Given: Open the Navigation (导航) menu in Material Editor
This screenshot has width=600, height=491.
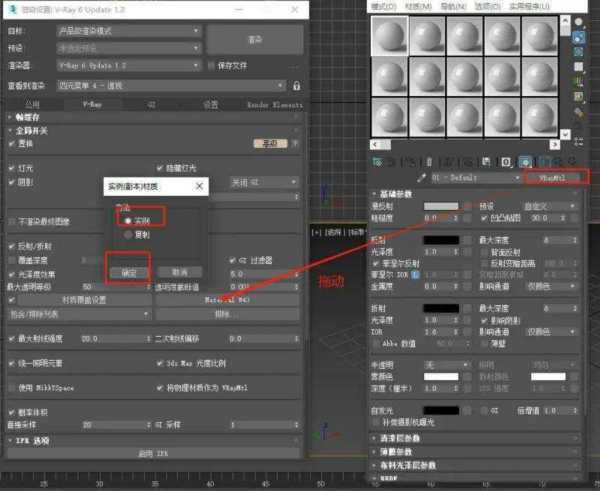Looking at the screenshot, I should 453,6.
